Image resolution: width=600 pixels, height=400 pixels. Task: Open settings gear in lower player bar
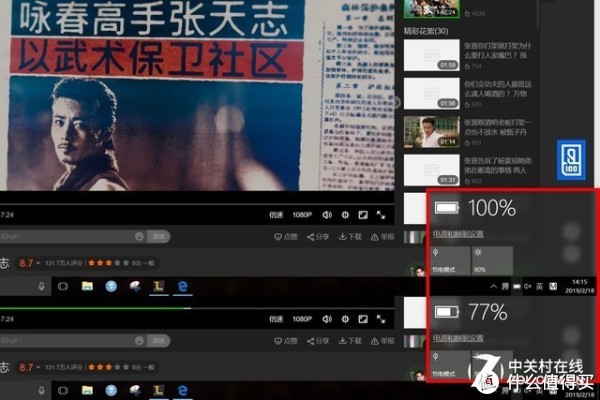point(345,319)
